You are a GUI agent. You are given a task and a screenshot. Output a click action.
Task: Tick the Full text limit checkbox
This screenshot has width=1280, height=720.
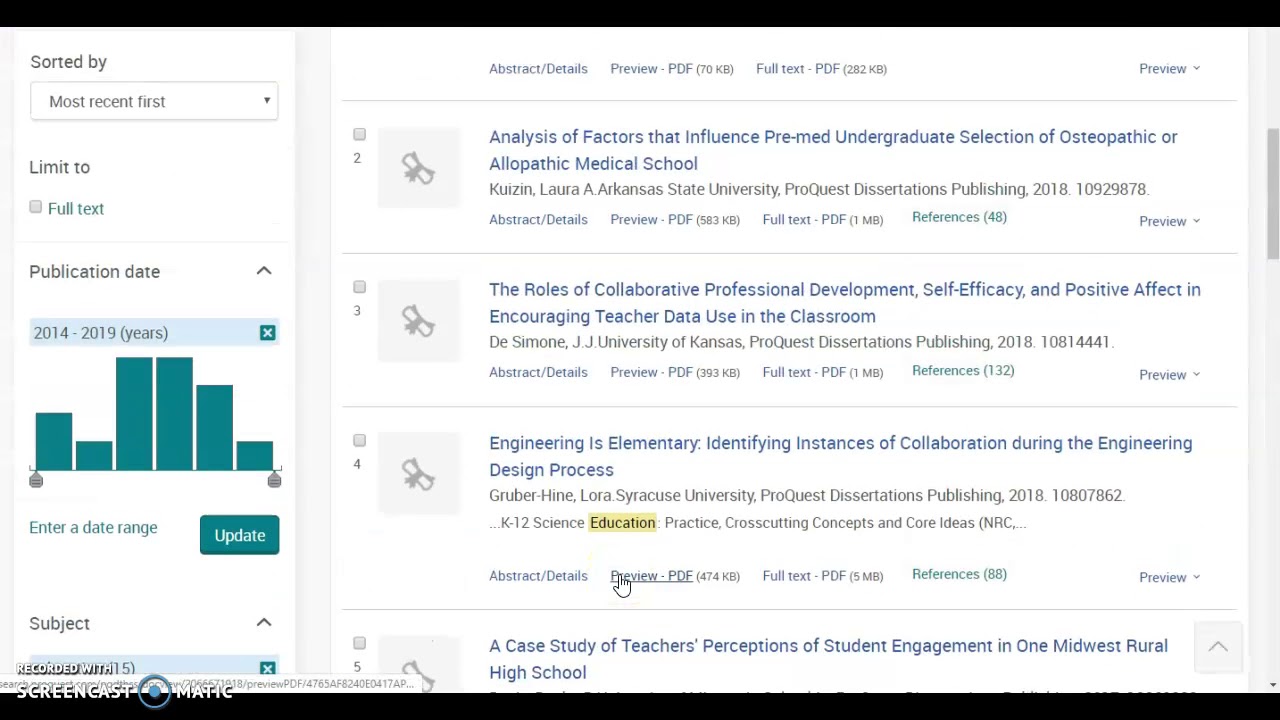[36, 207]
